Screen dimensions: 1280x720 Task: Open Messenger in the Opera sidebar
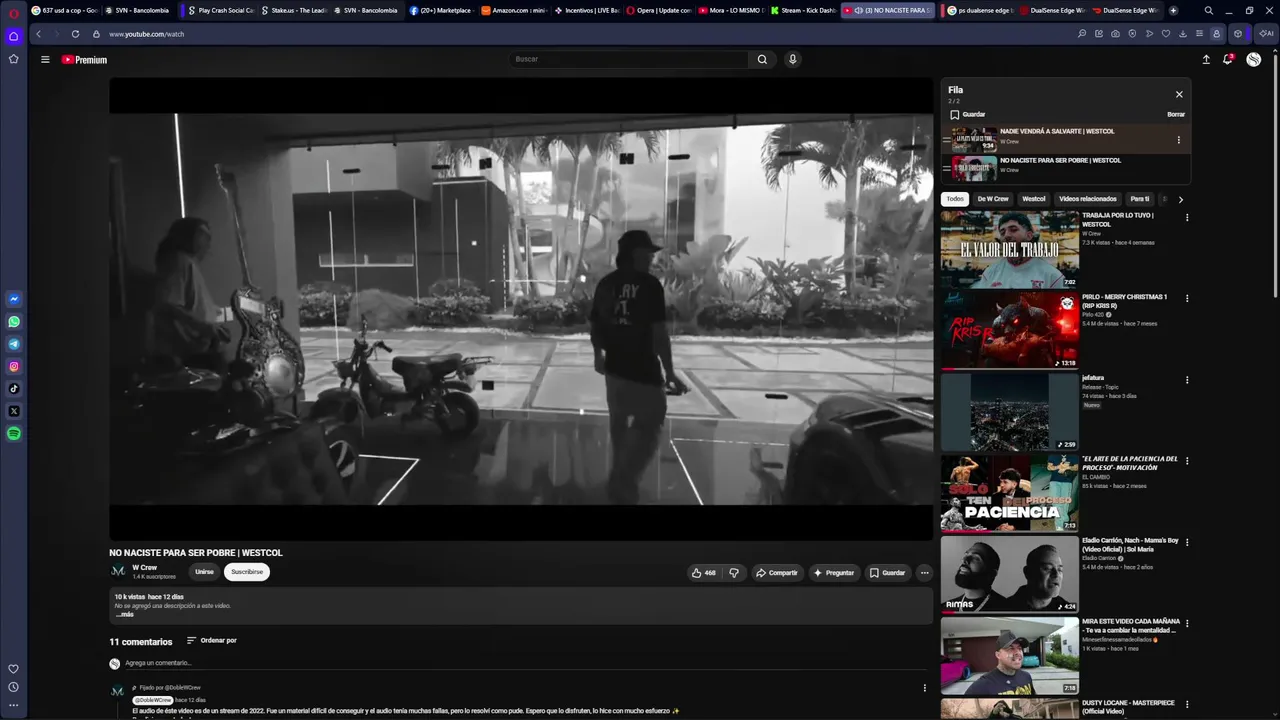tap(14, 299)
